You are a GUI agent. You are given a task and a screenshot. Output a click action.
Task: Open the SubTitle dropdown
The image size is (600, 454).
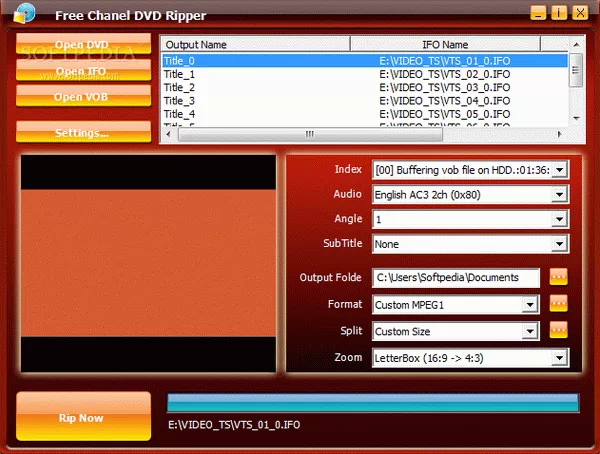559,243
